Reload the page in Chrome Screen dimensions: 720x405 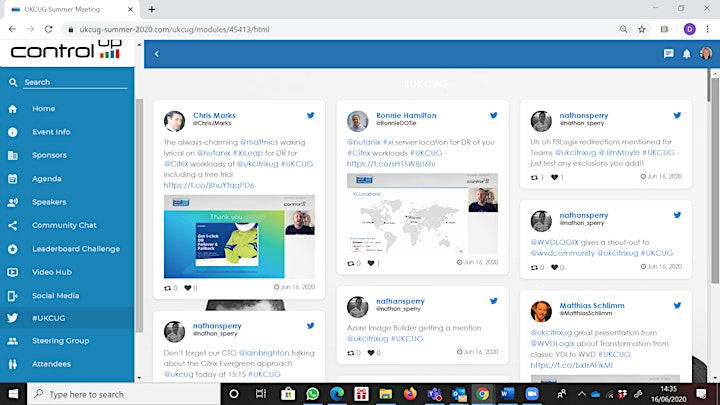click(48, 29)
